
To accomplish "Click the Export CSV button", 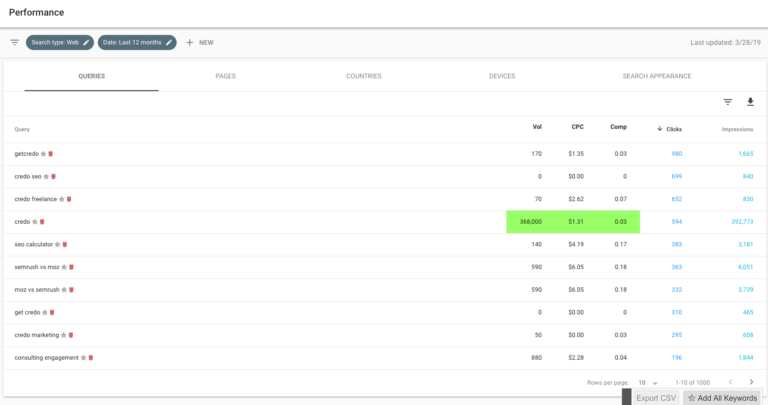I will pos(656,398).
